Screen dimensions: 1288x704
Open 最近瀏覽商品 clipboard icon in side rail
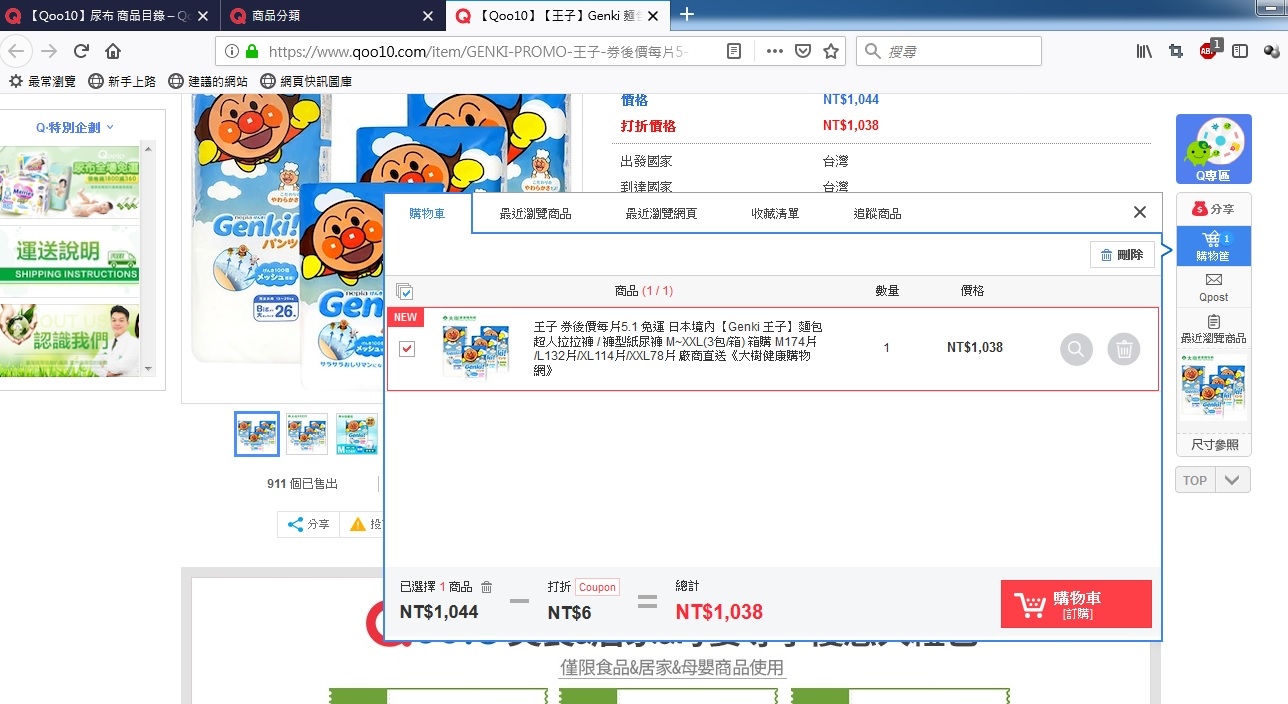coord(1213,328)
